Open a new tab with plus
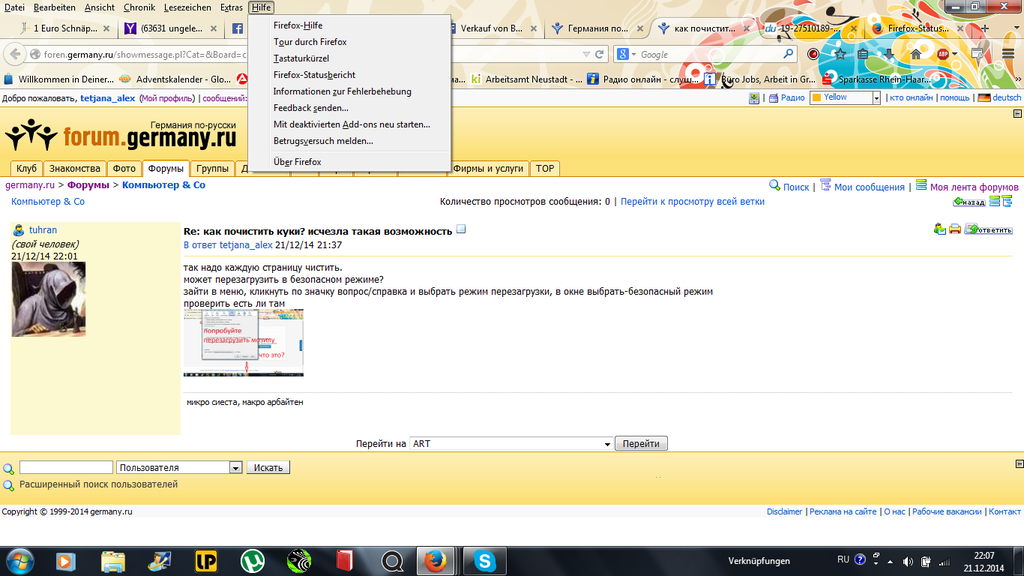Image resolution: width=1024 pixels, height=576 pixels. point(985,28)
